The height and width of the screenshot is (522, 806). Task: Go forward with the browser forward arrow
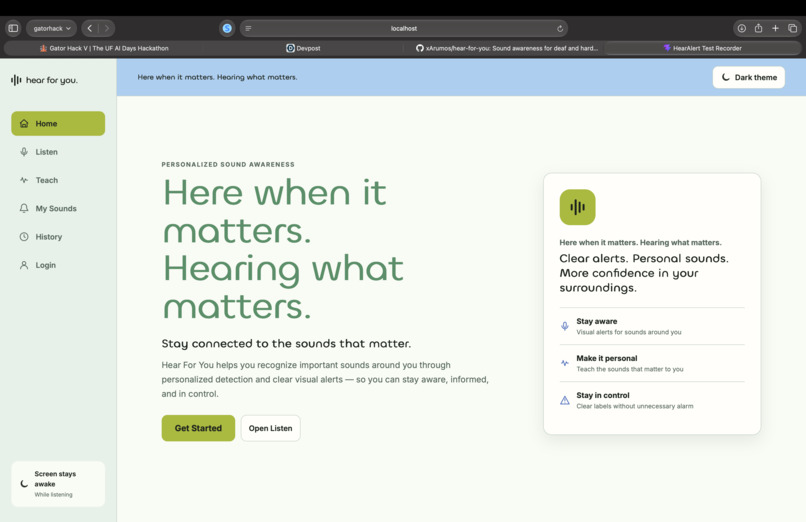point(106,28)
